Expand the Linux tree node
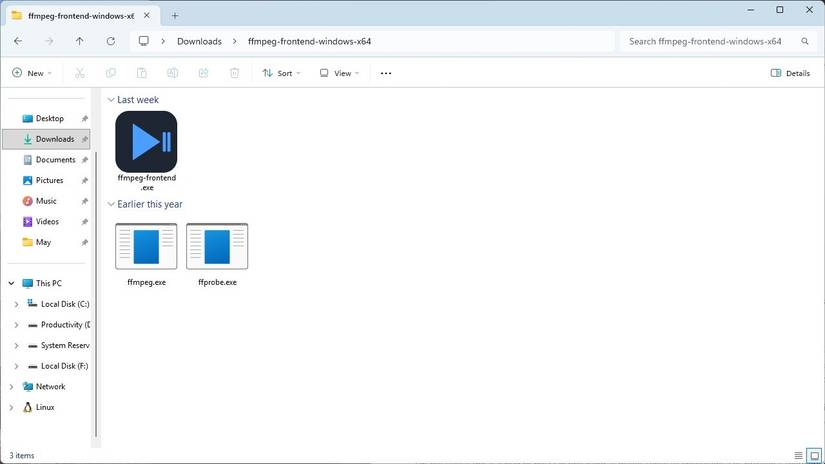The height and width of the screenshot is (464, 825). click(x=12, y=407)
